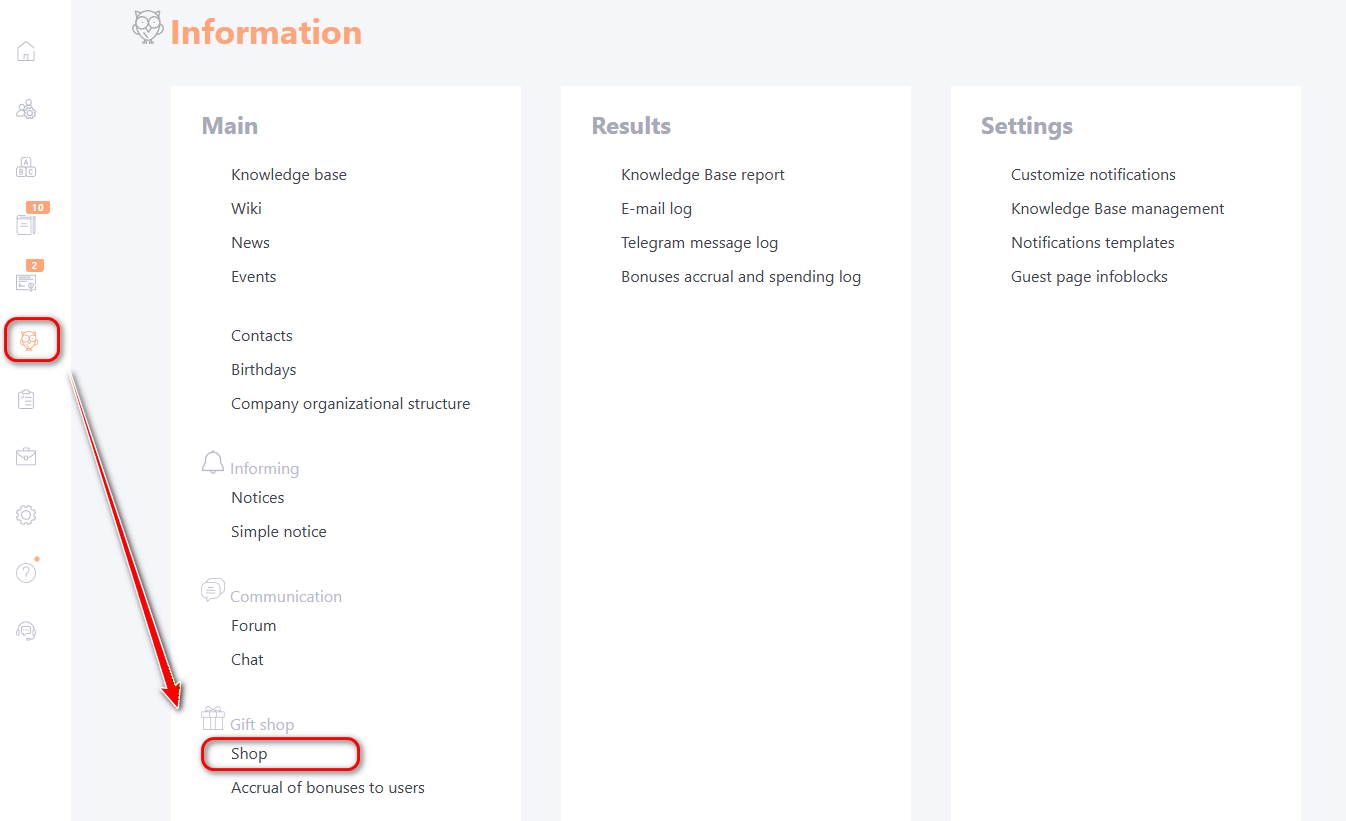Open Company organizational structure
The width and height of the screenshot is (1346, 821).
tap(350, 404)
